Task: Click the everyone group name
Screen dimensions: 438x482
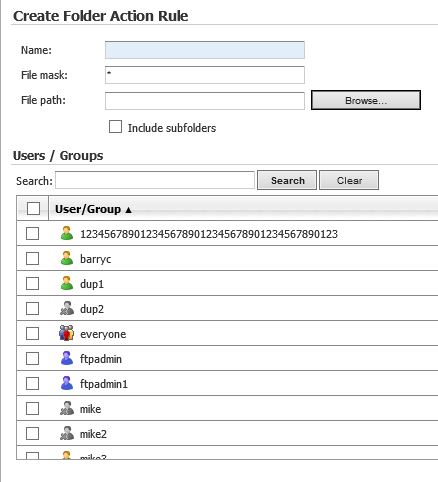Action: (103, 334)
